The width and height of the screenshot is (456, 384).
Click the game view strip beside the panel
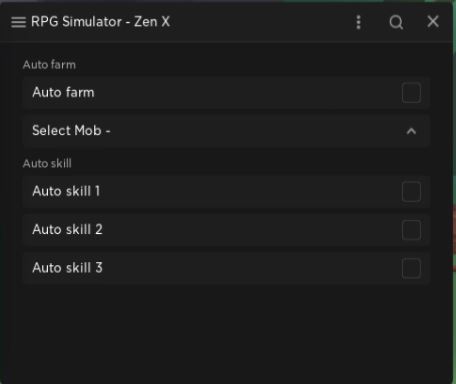point(454,233)
